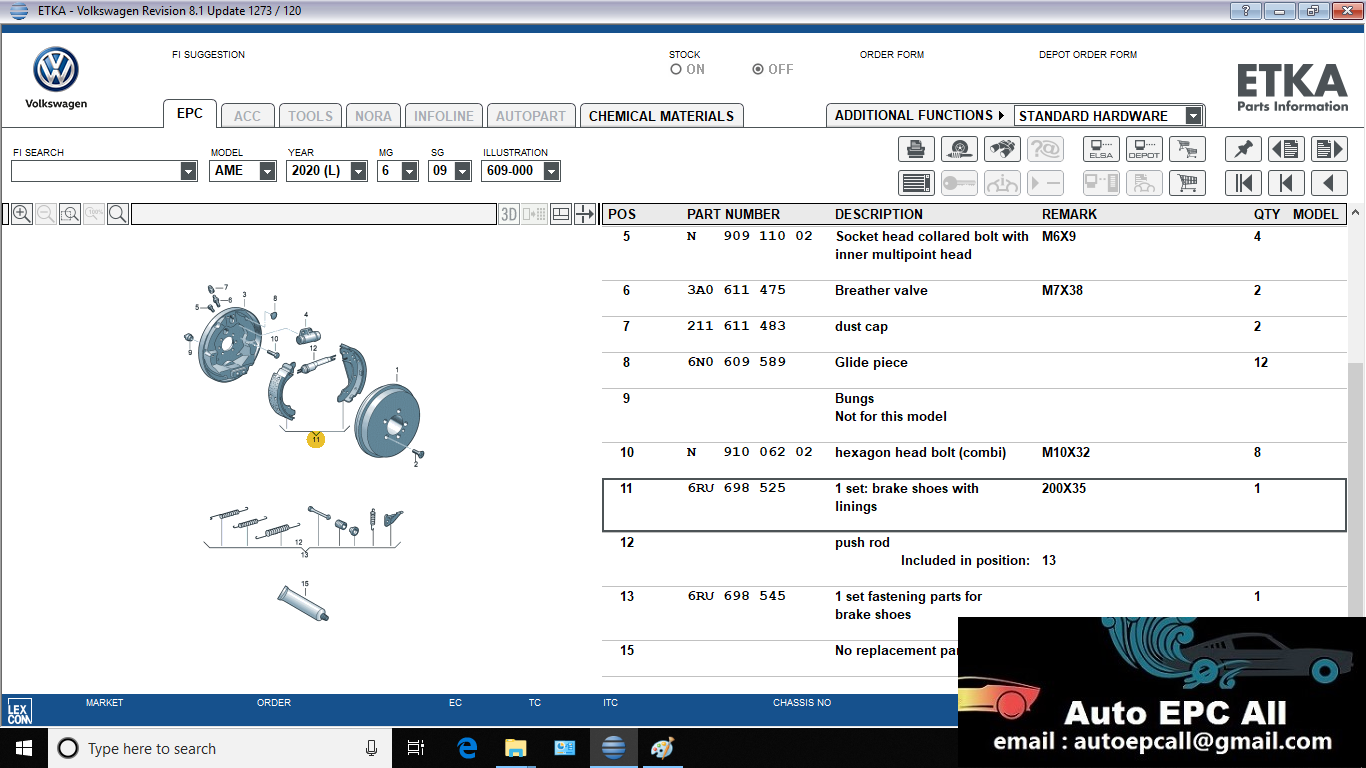
Task: Open Microsoft Edge from taskbar
Action: point(467,748)
